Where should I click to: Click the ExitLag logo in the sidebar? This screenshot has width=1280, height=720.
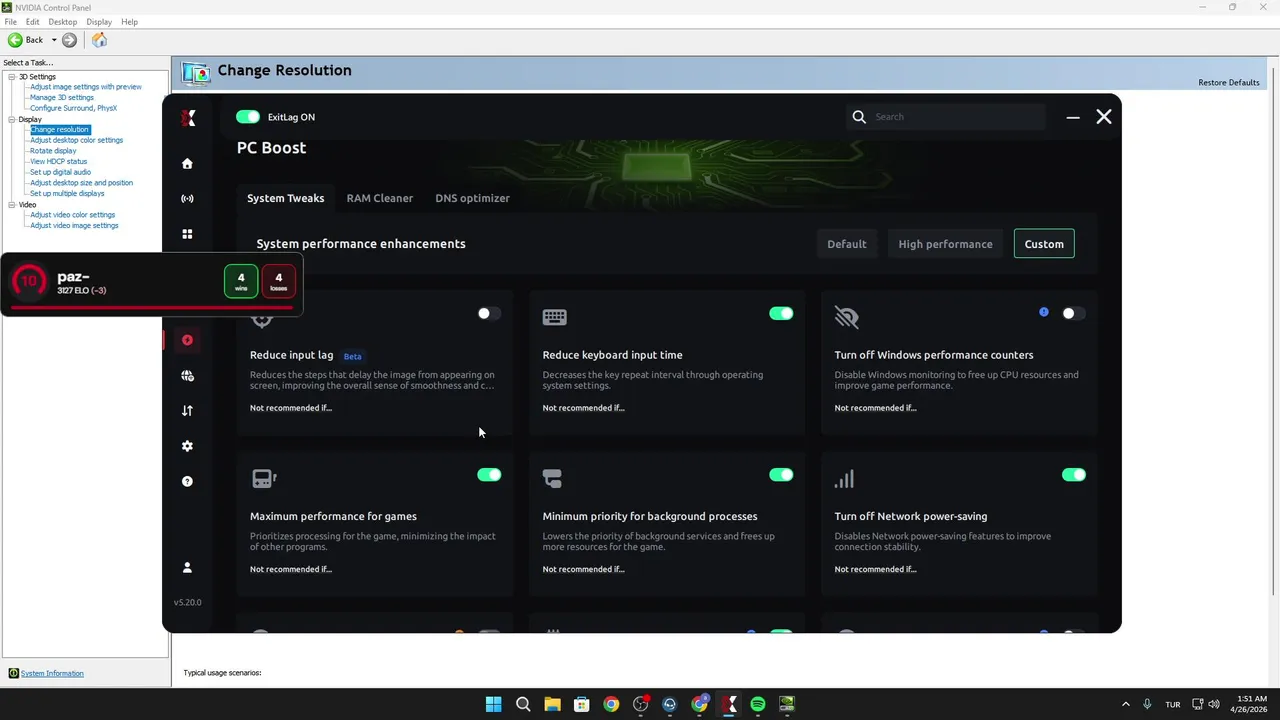pyautogui.click(x=188, y=118)
